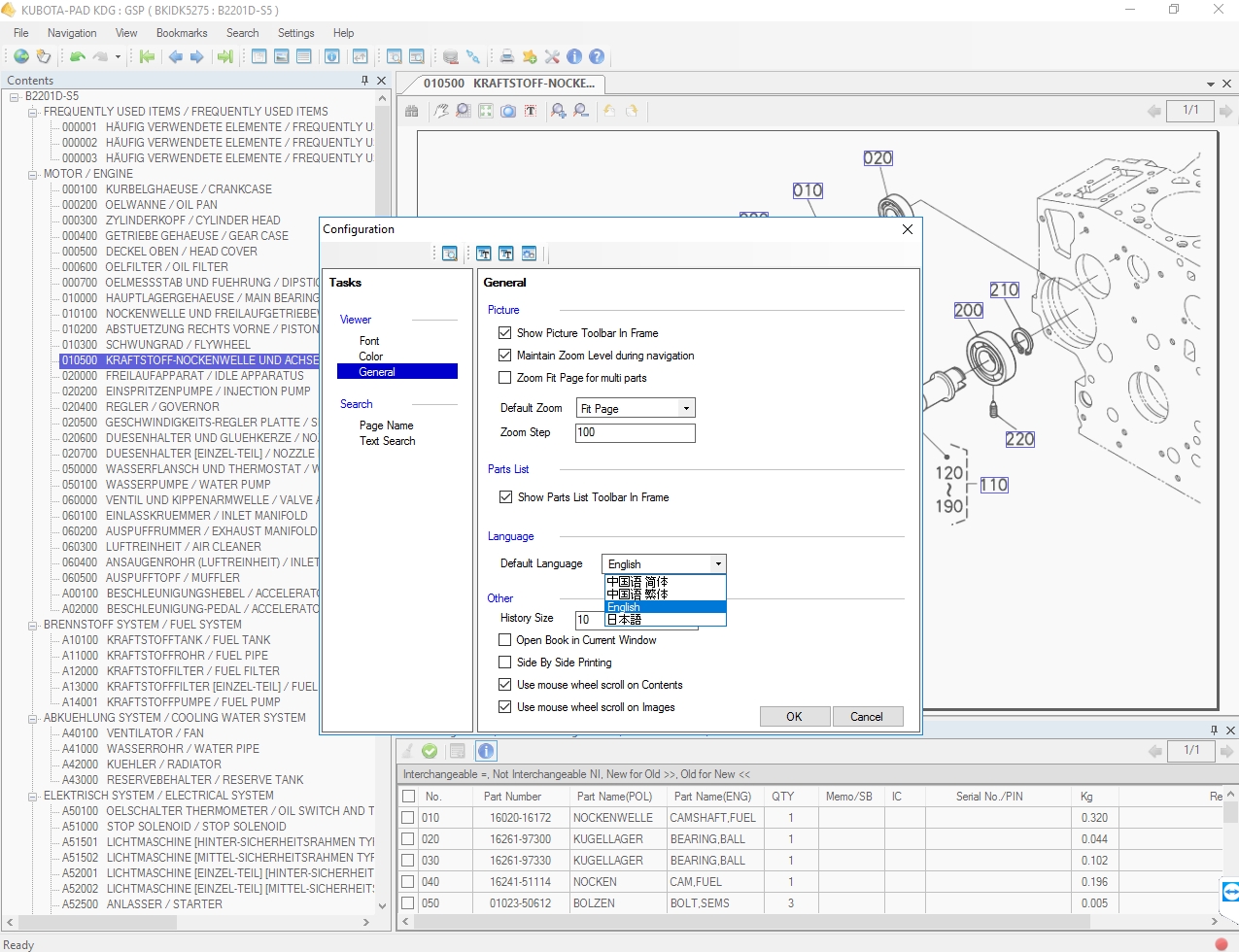Activate the Zoom In magnifier tool
This screenshot has height=952, width=1239.
[x=557, y=111]
